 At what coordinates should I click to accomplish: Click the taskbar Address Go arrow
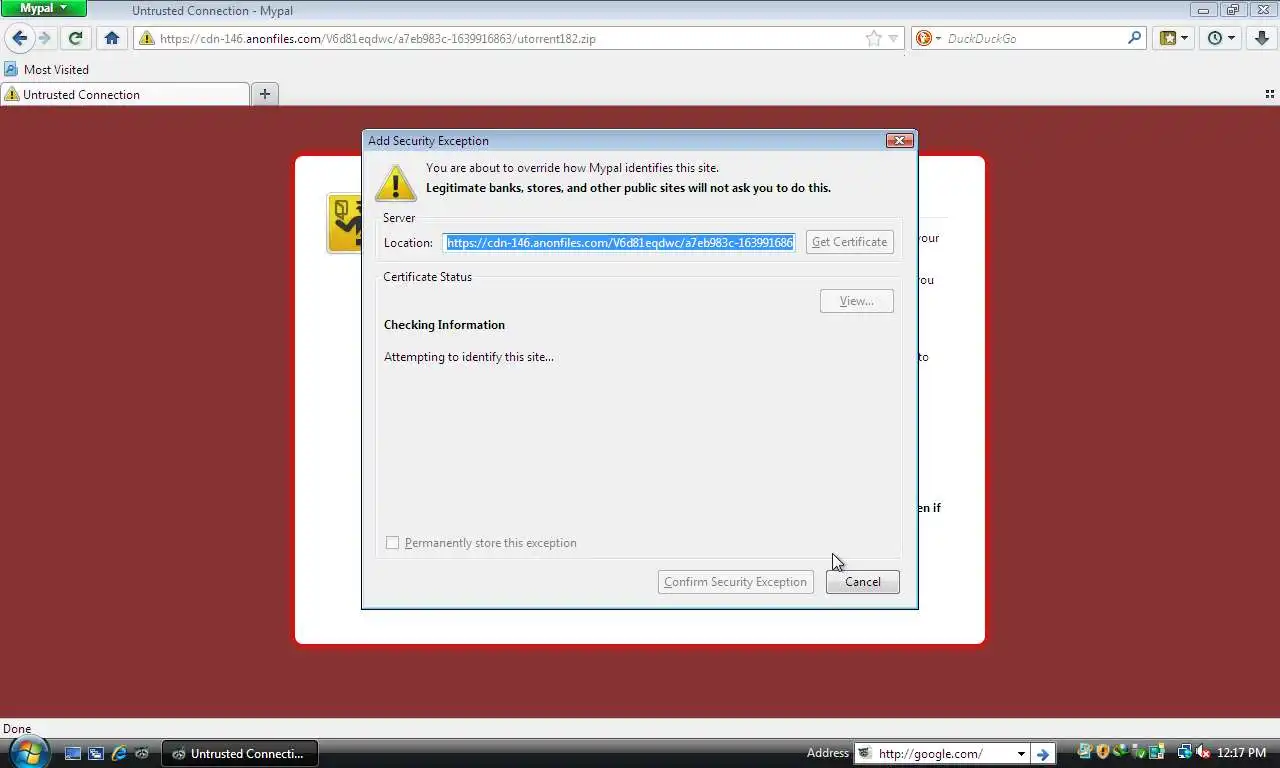pyautogui.click(x=1042, y=753)
